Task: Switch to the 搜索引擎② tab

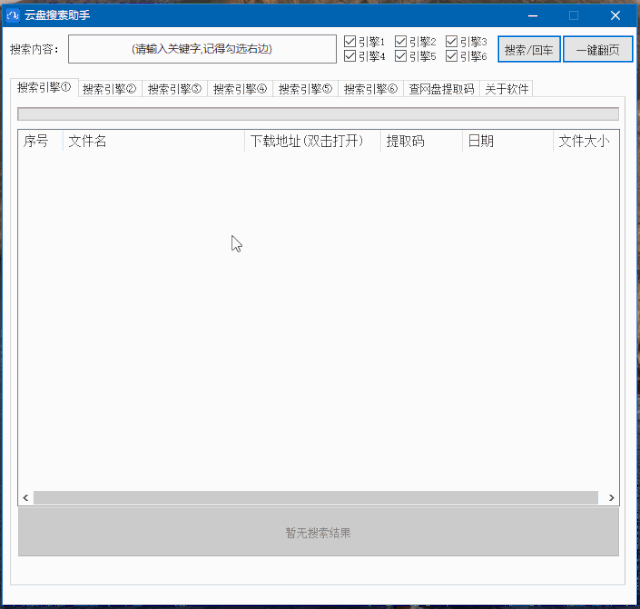Action: 109,89
